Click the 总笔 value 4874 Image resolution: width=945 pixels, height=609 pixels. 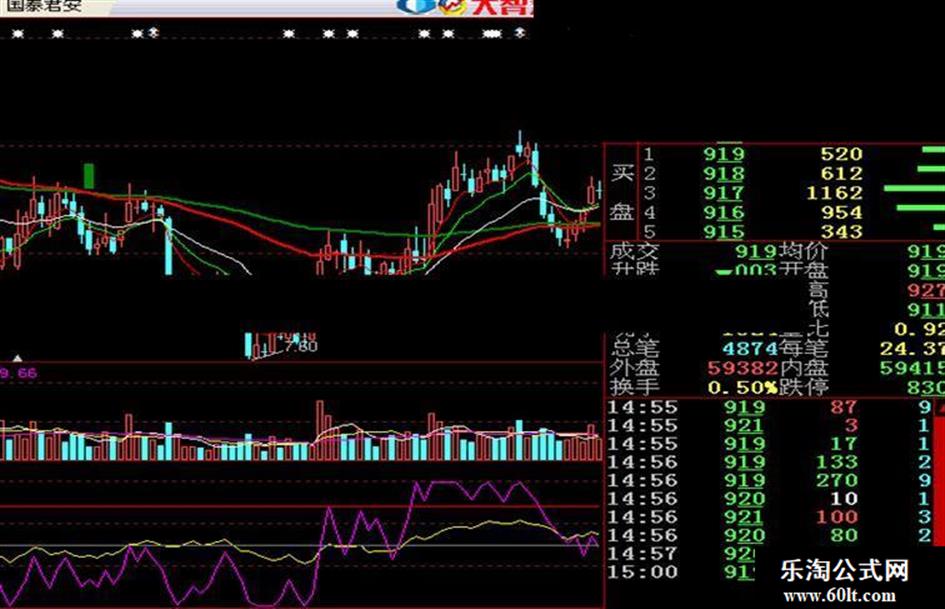(750, 349)
